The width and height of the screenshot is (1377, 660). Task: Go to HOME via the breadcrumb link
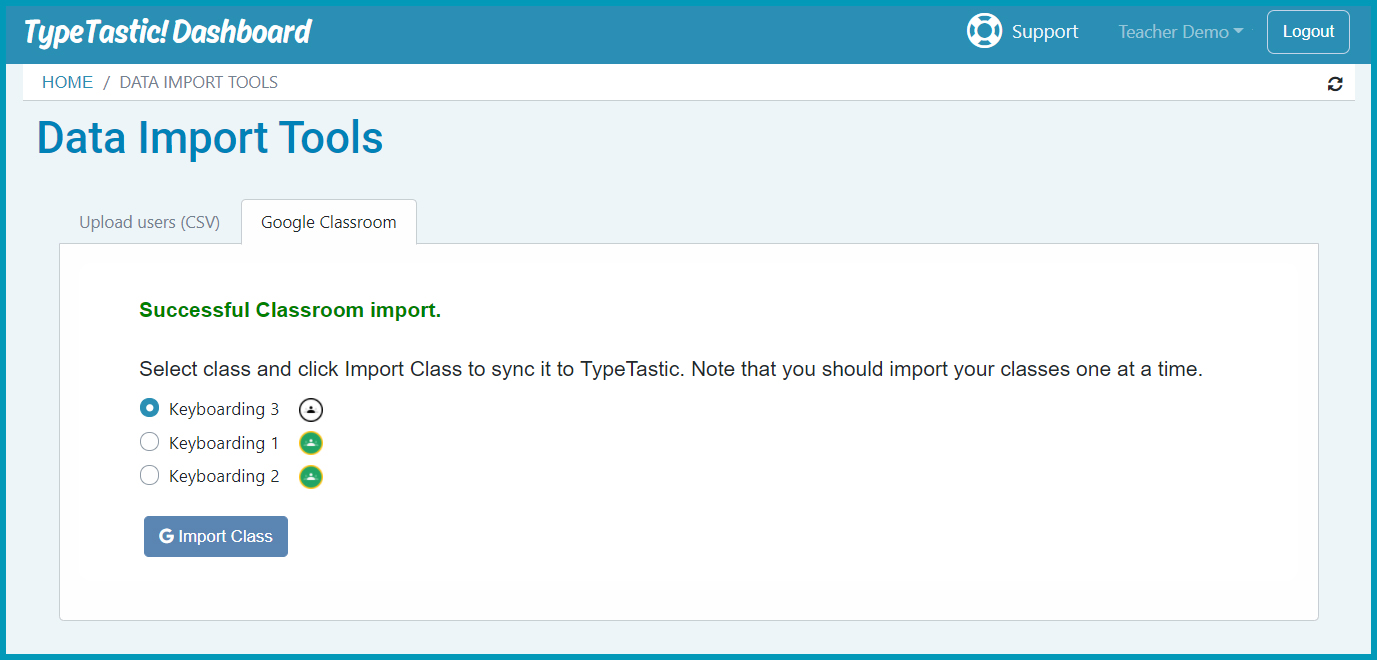coord(67,83)
